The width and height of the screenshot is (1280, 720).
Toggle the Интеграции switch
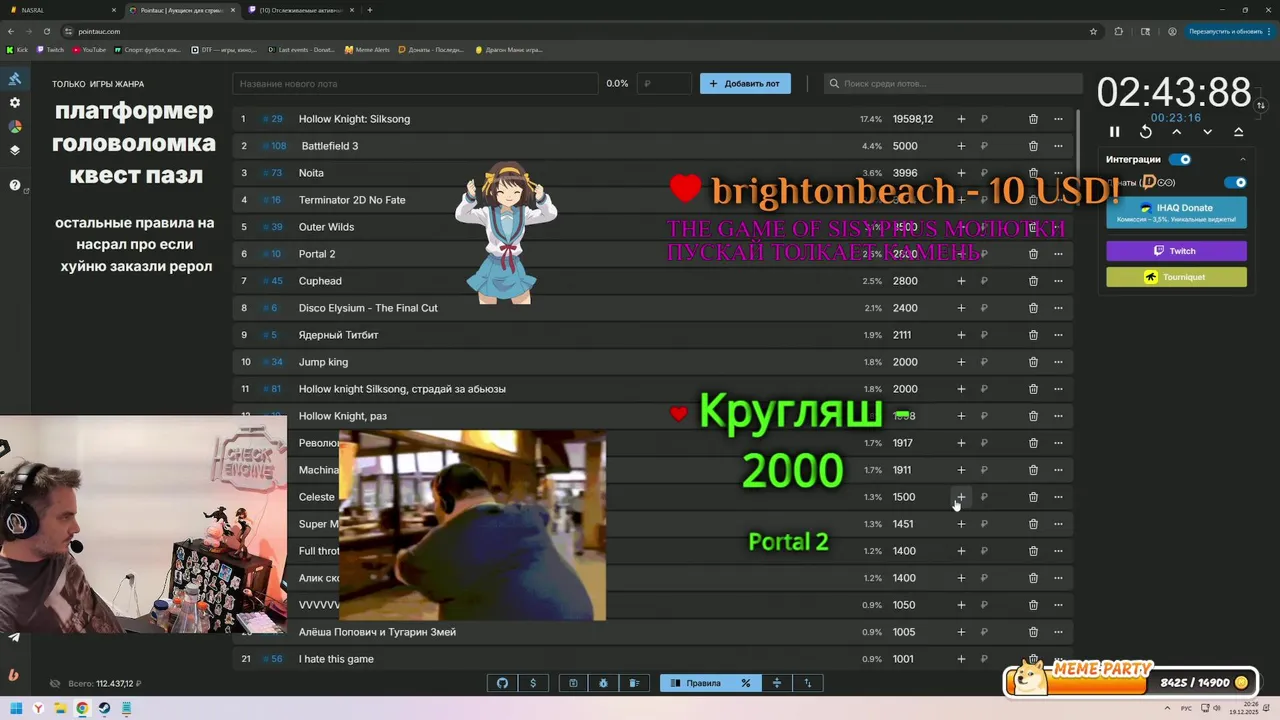(x=1181, y=159)
